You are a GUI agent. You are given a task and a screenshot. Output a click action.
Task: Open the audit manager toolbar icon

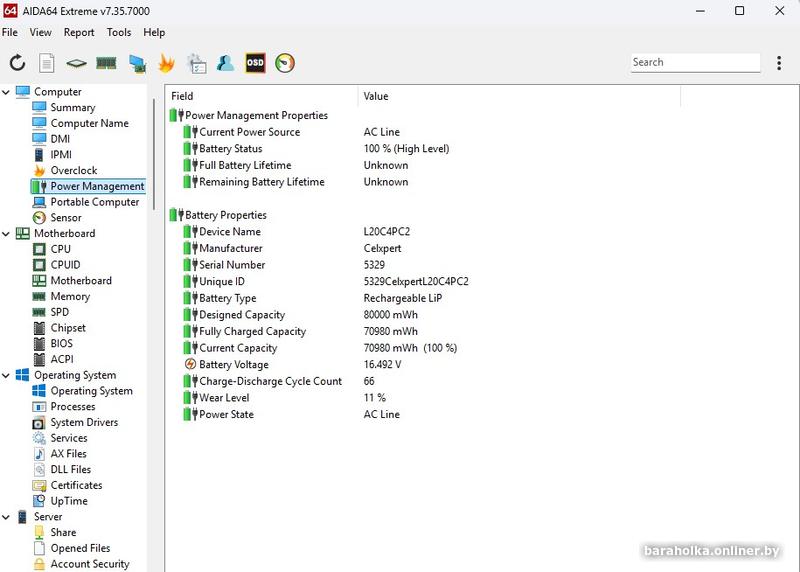(196, 63)
